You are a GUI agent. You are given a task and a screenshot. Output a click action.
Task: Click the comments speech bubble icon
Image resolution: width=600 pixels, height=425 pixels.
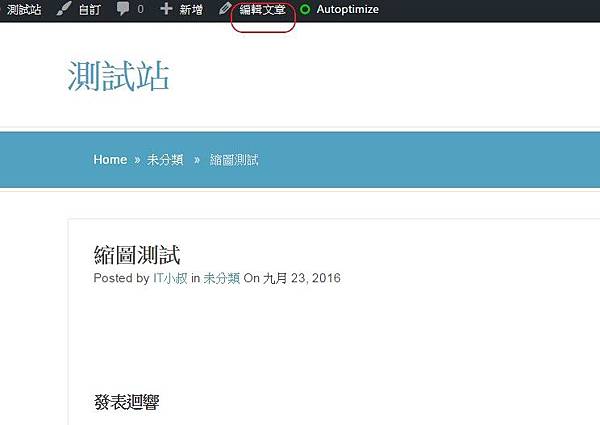point(123,9)
